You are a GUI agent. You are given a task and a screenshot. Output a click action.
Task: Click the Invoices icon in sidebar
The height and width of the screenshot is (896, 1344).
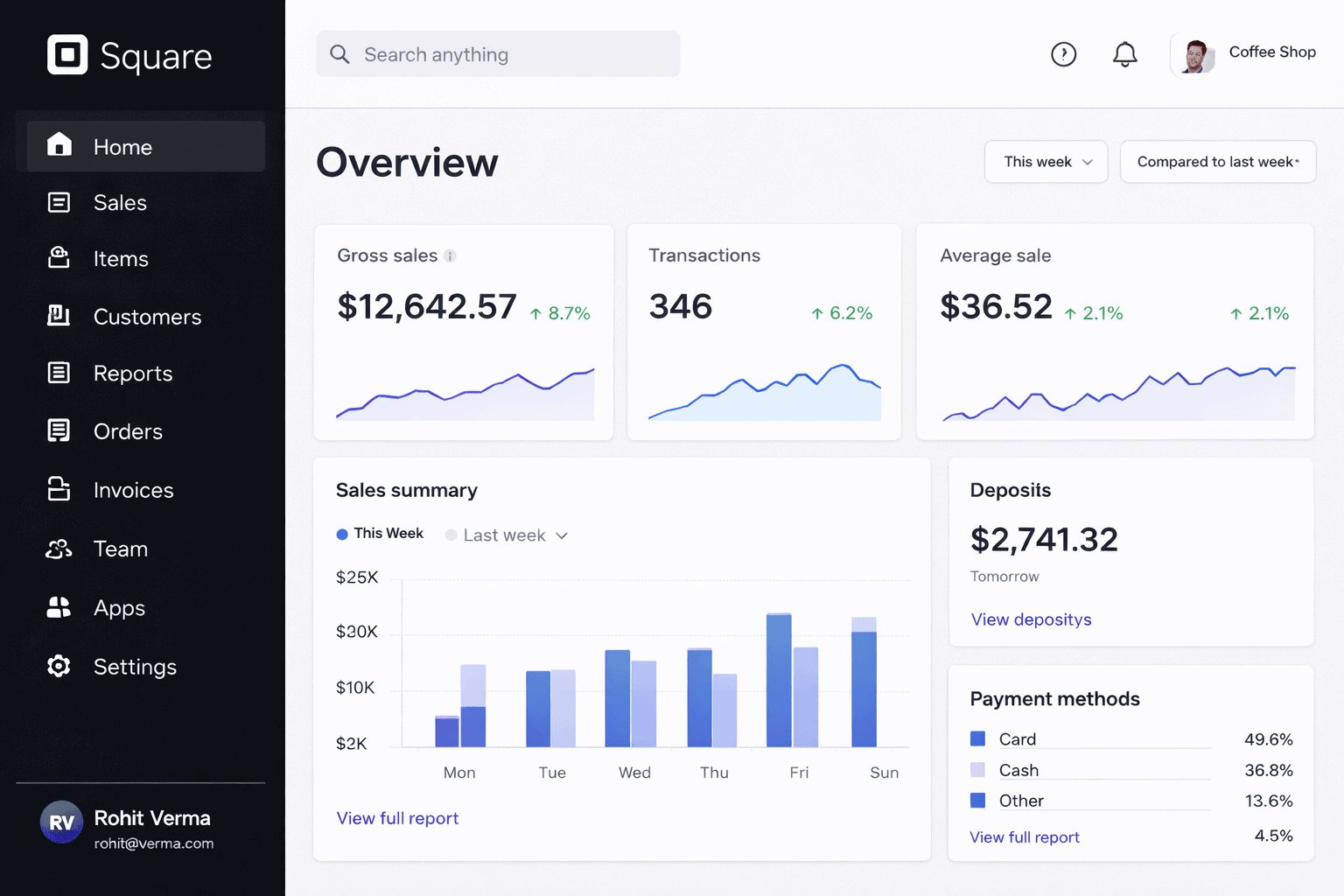tap(59, 489)
